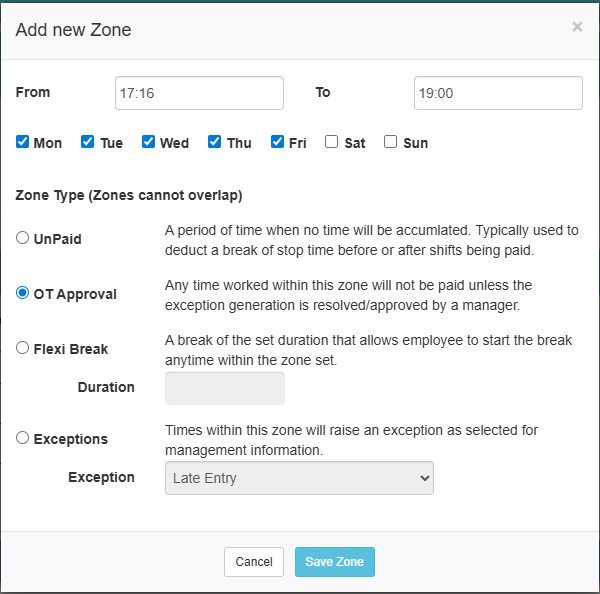
Task: Close the Add new Zone dialog
Action: pos(577,27)
